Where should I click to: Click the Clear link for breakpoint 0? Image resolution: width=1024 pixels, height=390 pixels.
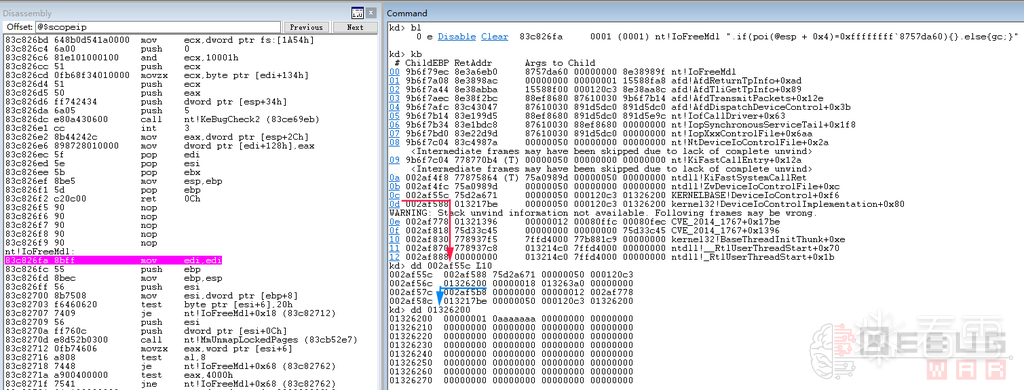click(x=494, y=37)
